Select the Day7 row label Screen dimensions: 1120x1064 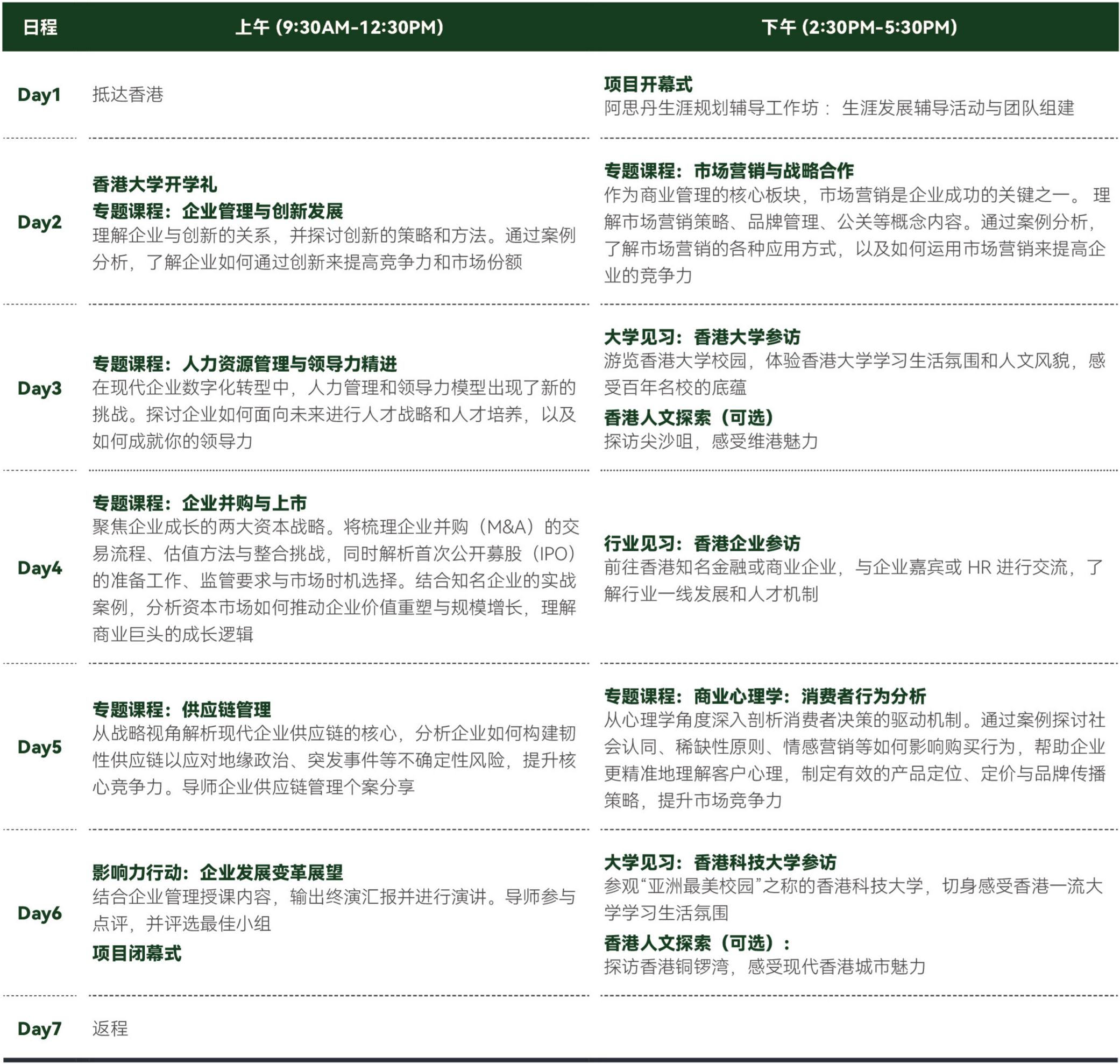(x=40, y=1028)
